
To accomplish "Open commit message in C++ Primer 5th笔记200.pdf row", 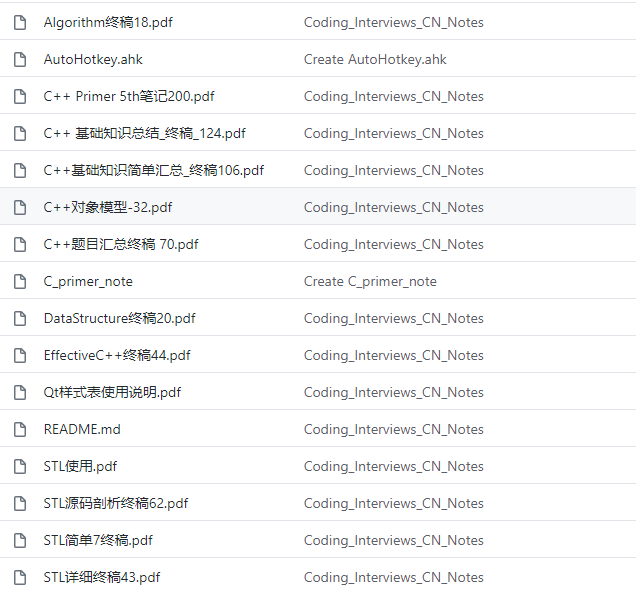I will [394, 97].
